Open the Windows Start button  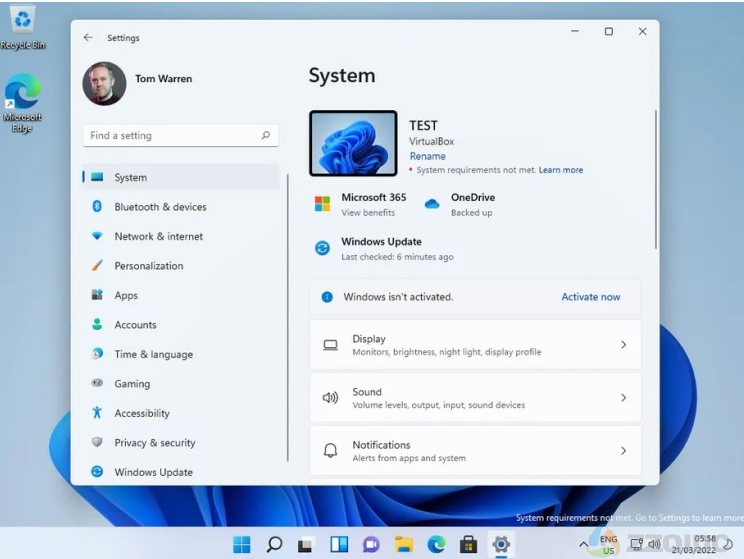pyautogui.click(x=242, y=545)
